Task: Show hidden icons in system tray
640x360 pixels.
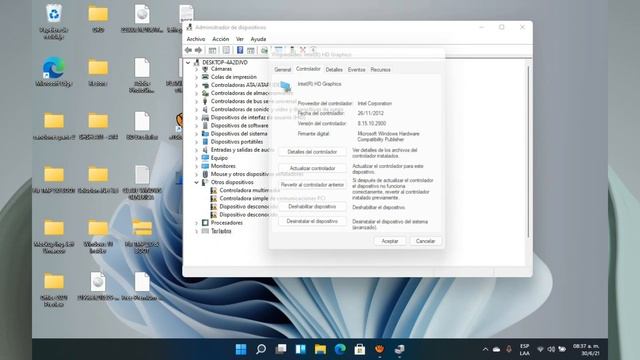Action: point(485,349)
